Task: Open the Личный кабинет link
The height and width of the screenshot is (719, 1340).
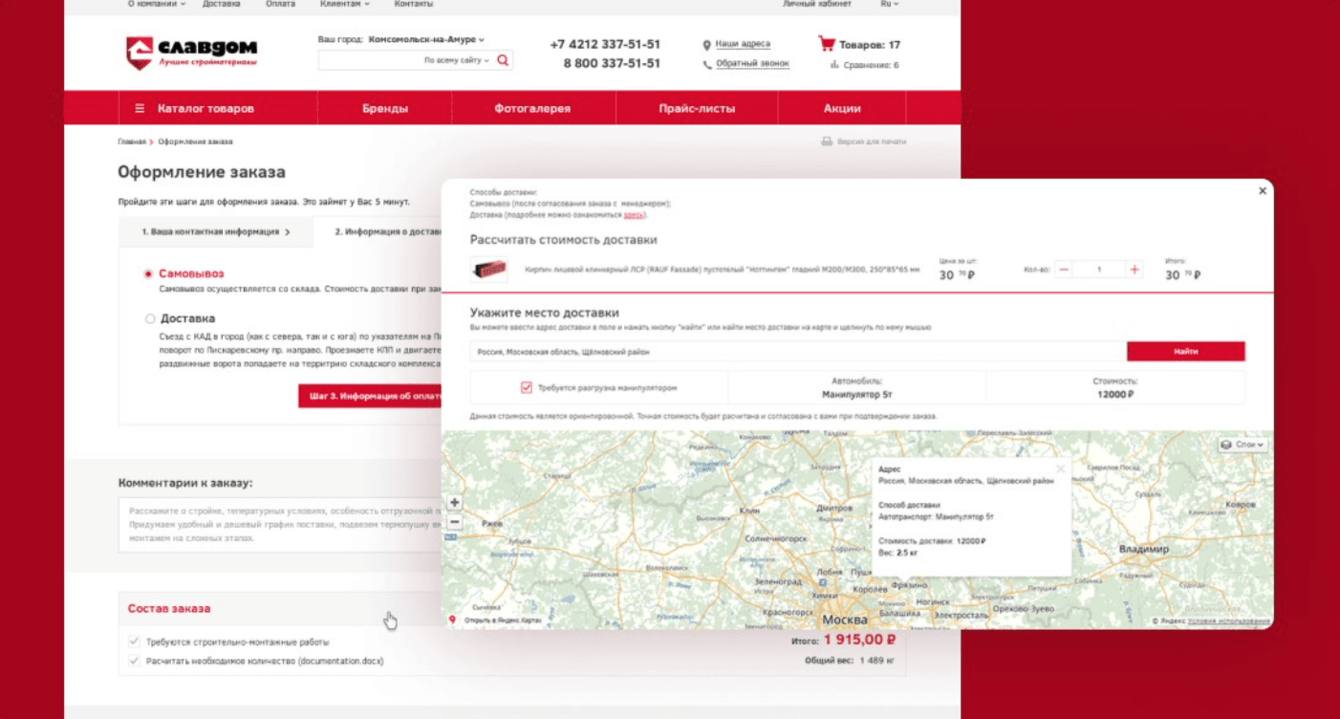Action: tap(817, 4)
